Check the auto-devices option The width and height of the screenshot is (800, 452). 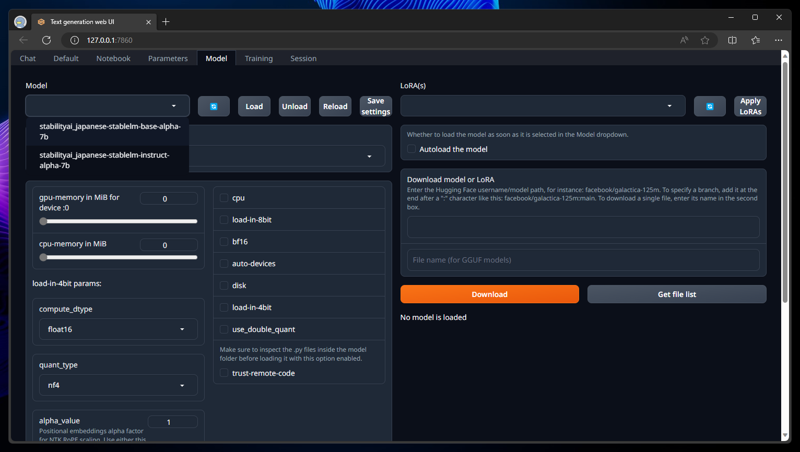point(224,263)
